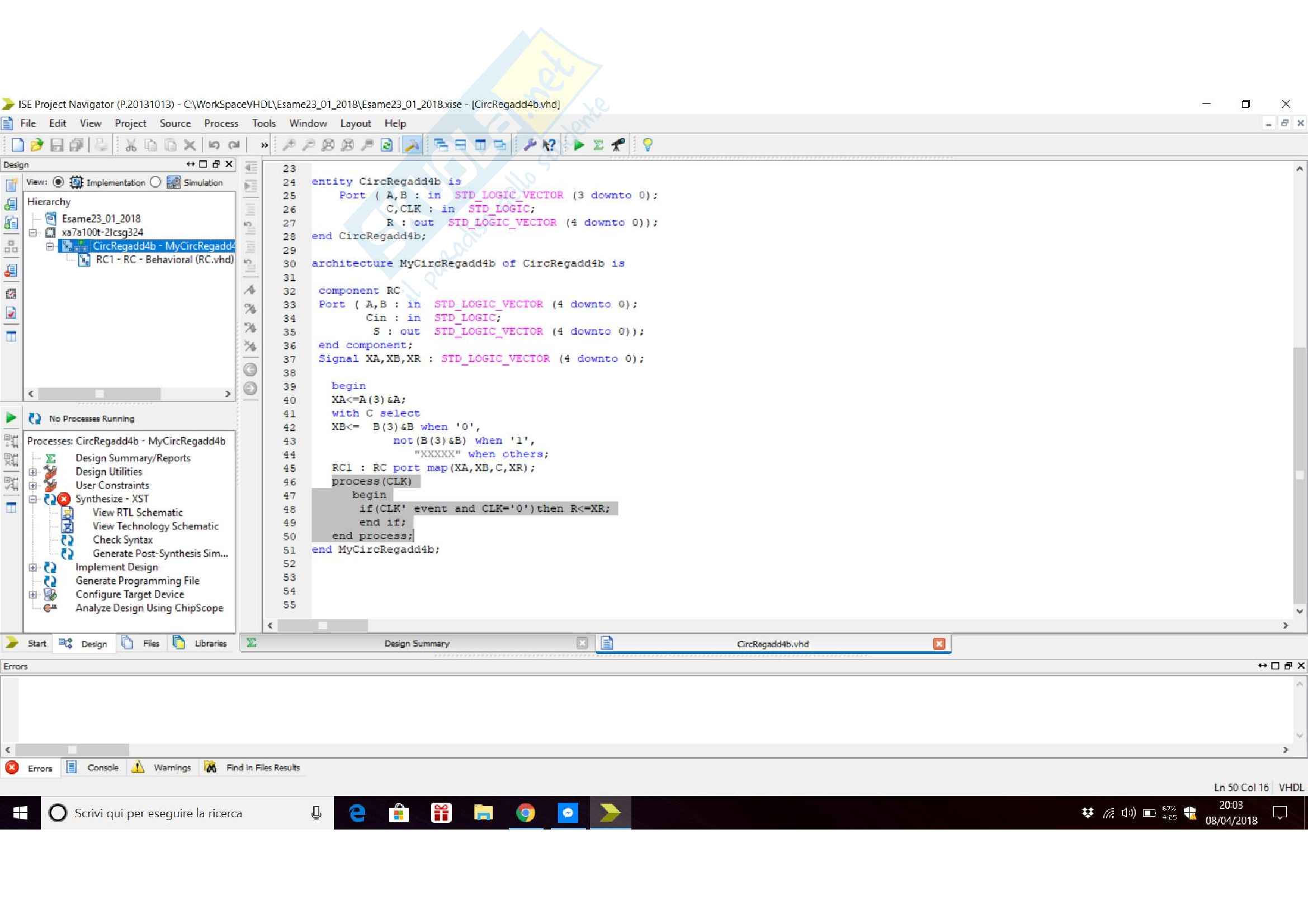This screenshot has height=924, width=1308.
Task: Select the Implementation view radio button
Action: [59, 182]
